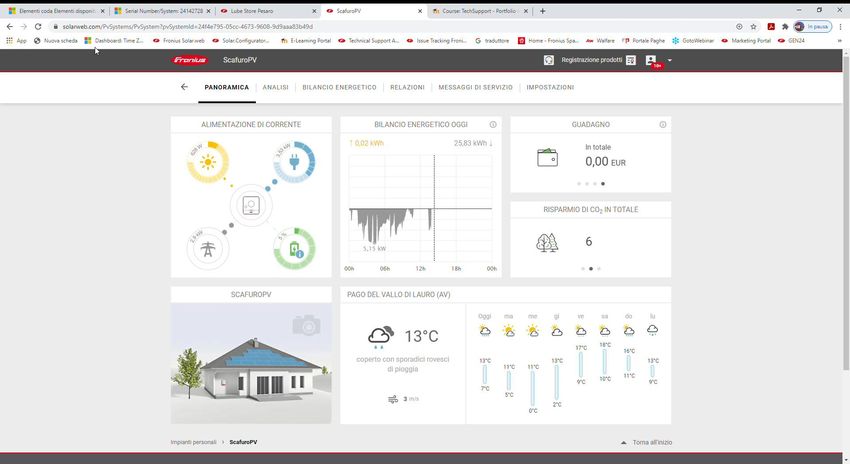Switch to the Analisi tab
Viewport: 850px width, 464px height.
pyautogui.click(x=275, y=87)
